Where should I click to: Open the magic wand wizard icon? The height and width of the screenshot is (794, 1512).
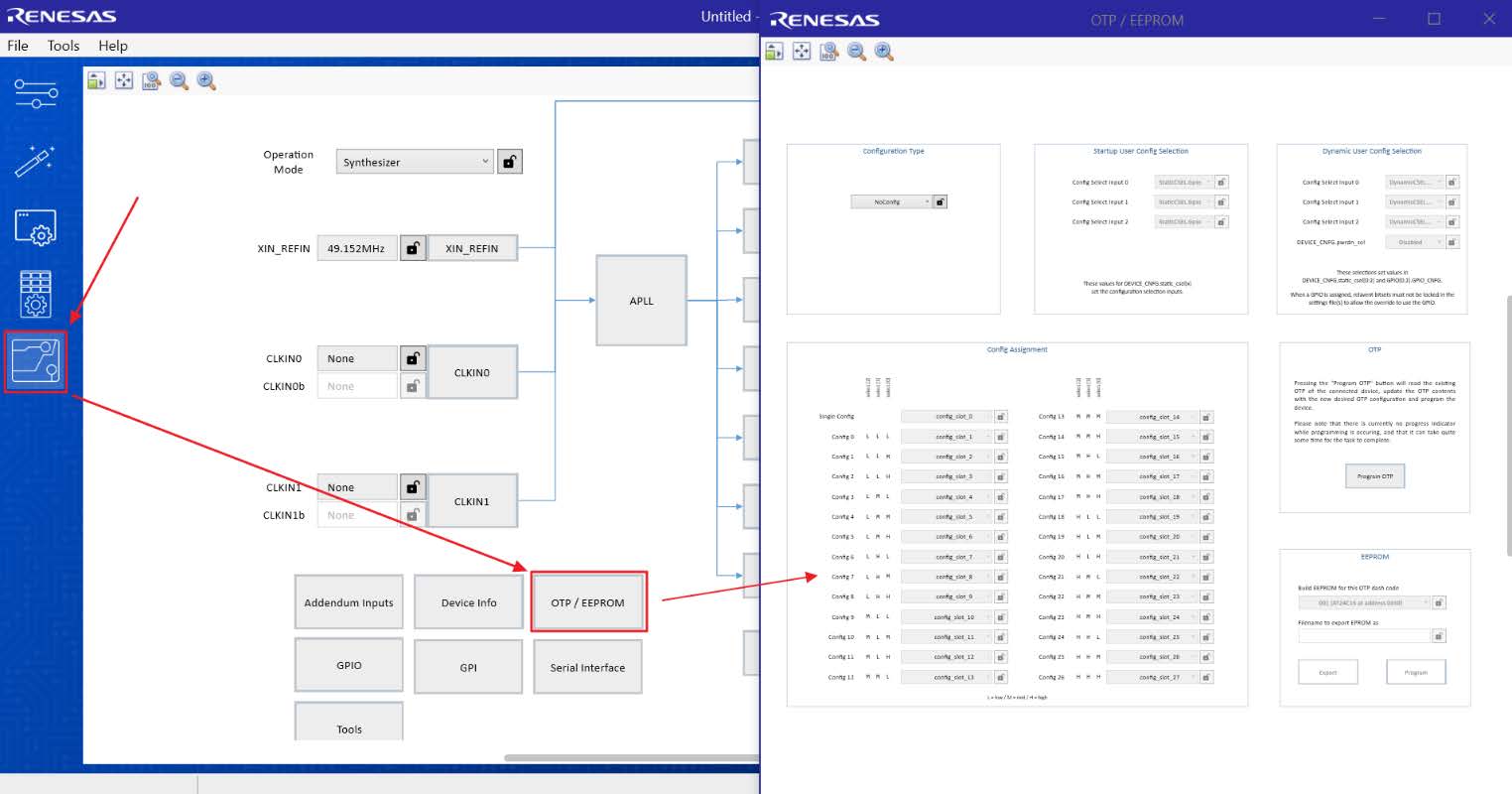(x=35, y=161)
